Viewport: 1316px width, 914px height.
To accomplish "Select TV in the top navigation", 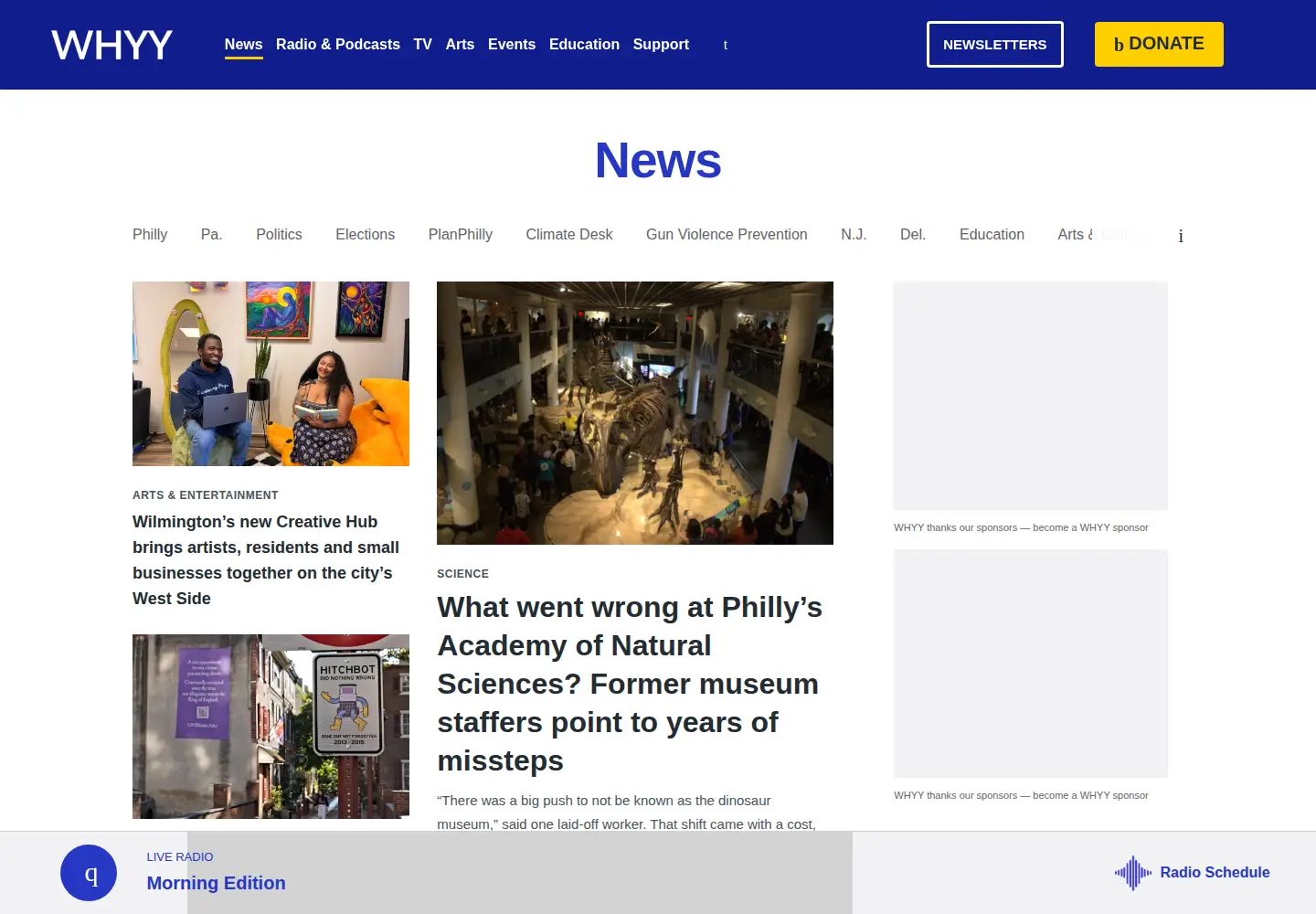I will [422, 45].
